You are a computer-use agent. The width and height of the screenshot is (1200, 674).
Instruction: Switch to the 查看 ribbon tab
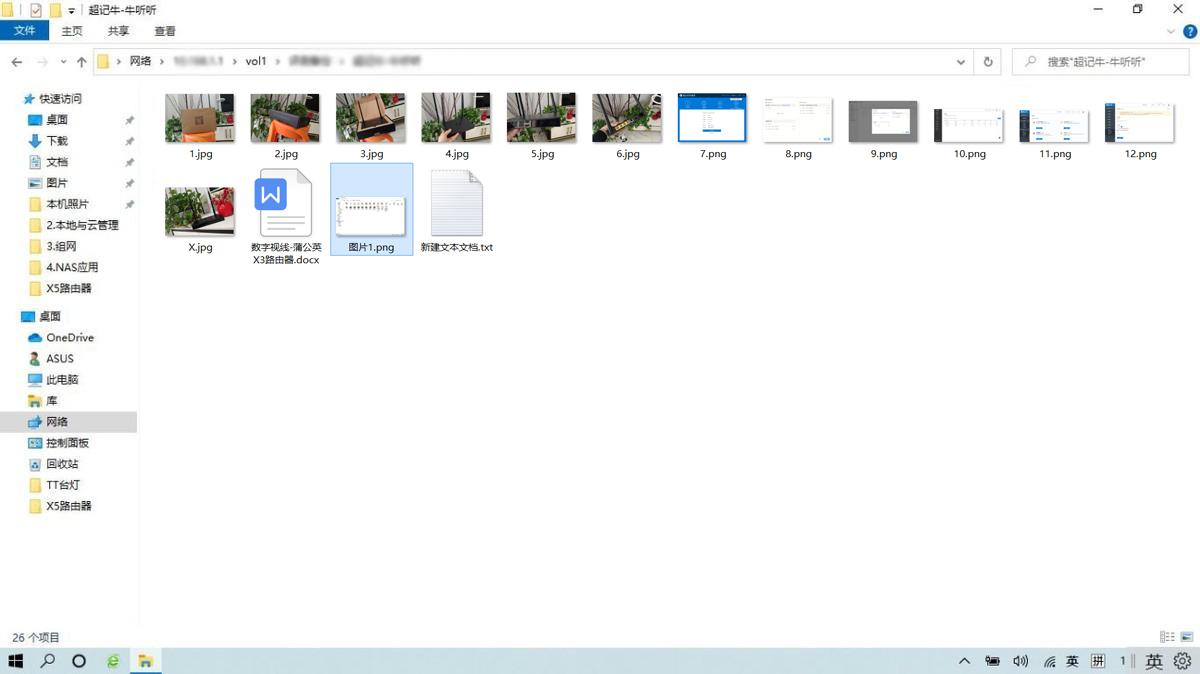(x=165, y=31)
